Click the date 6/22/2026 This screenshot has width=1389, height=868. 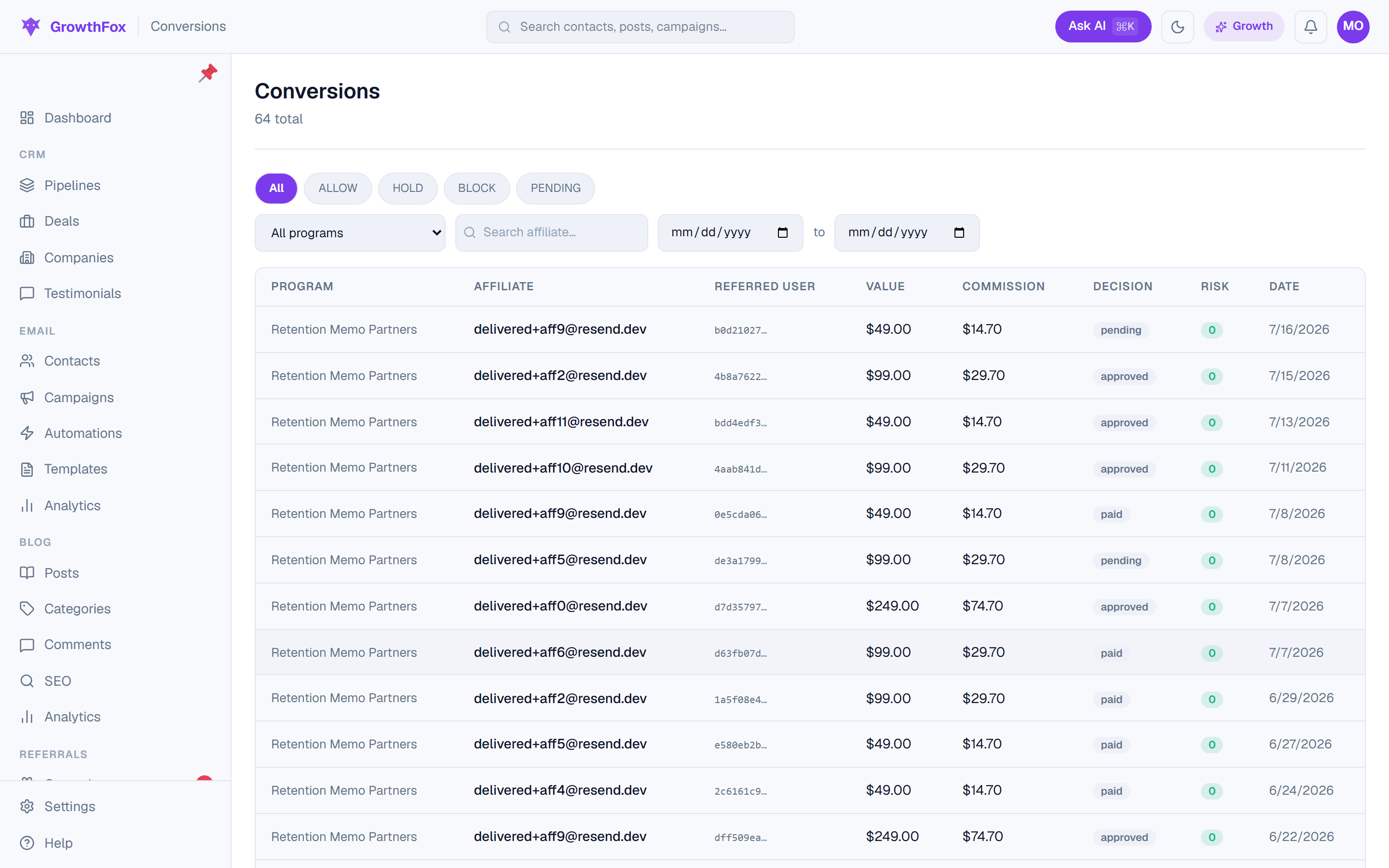tap(1301, 837)
